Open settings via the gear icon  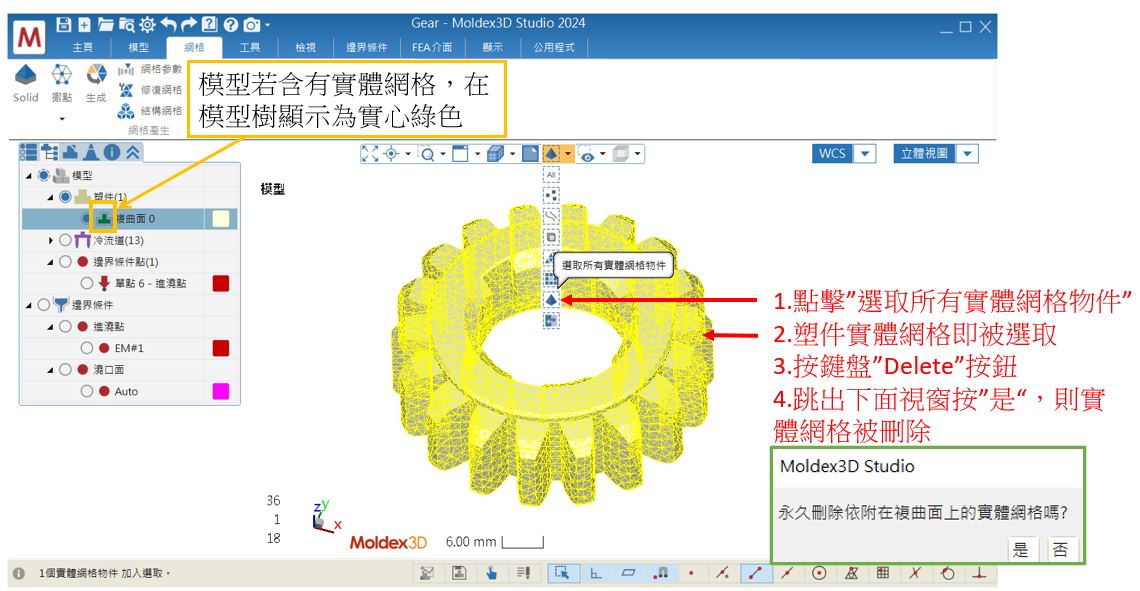pos(148,25)
